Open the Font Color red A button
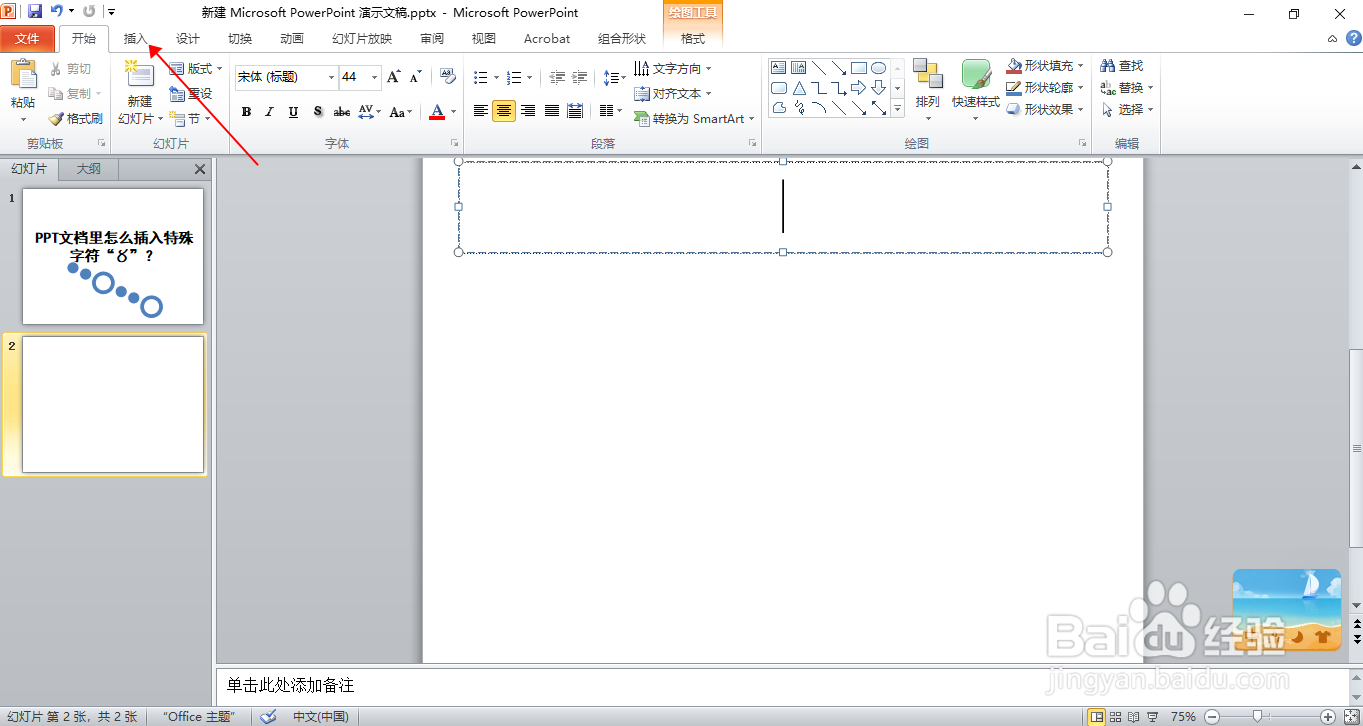This screenshot has width=1363, height=726. 437,112
